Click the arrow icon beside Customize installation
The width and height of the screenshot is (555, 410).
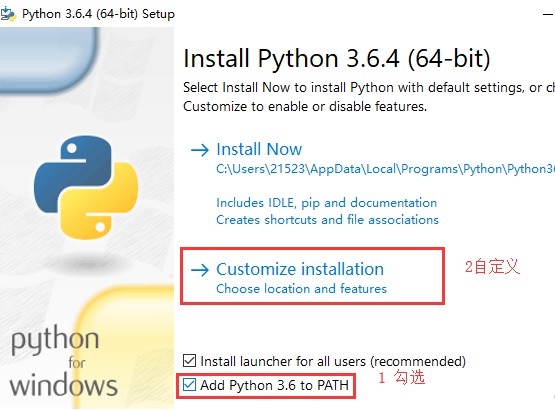coord(200,270)
